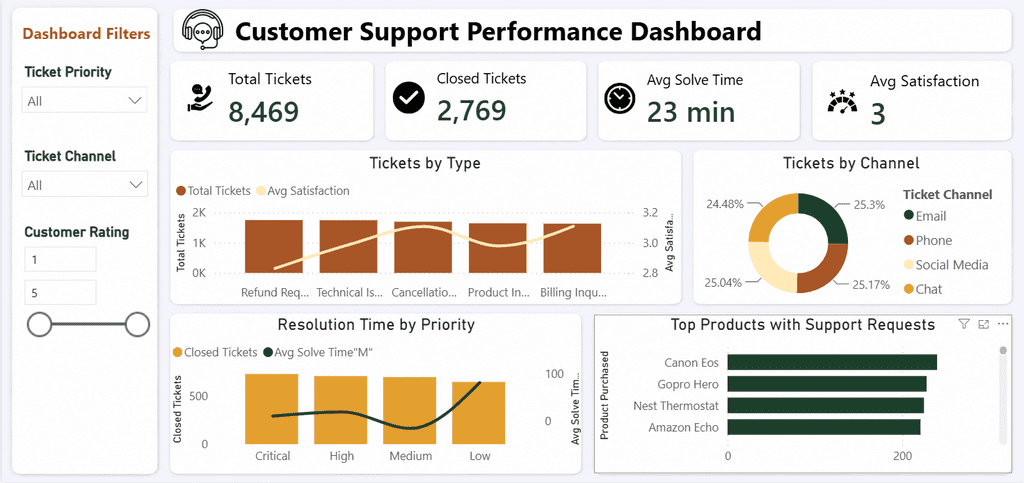Click the Total Tickets legend item
This screenshot has width=1024, height=483.
pos(214,191)
